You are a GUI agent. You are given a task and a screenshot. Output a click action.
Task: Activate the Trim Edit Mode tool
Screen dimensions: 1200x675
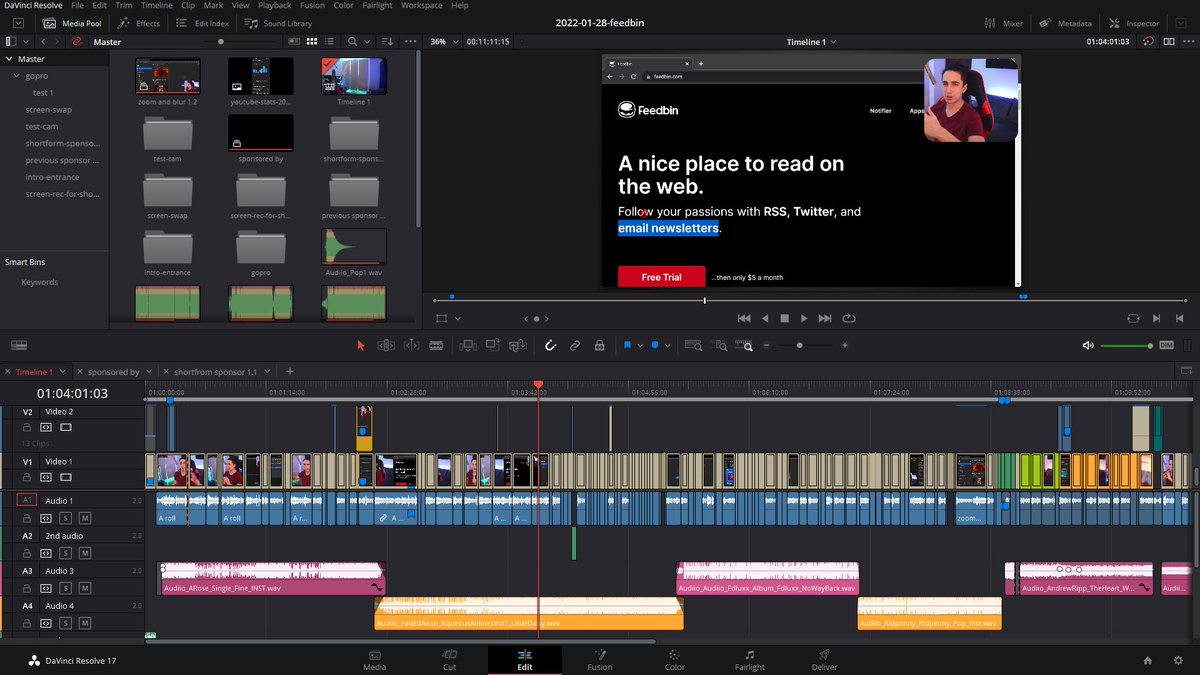[386, 345]
